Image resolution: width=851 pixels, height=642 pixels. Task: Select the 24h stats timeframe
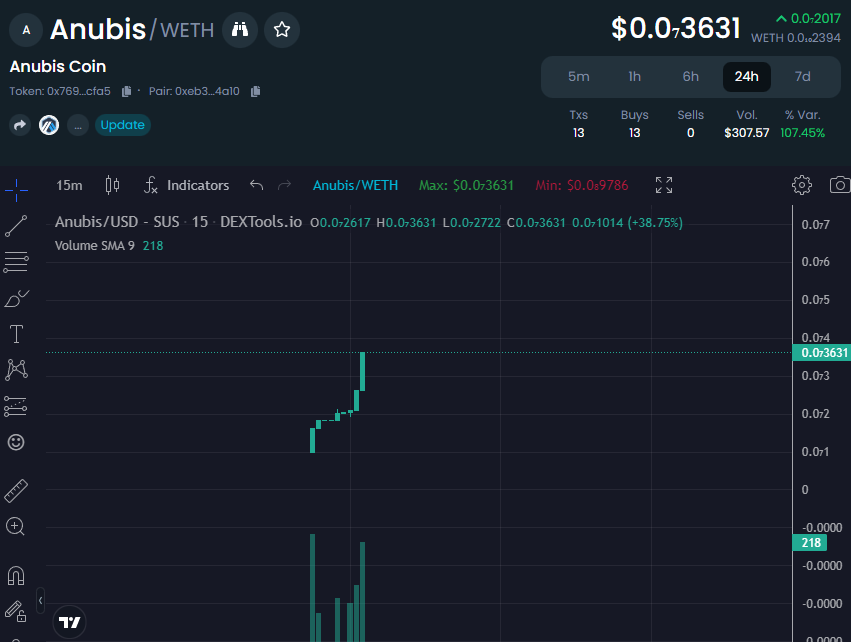click(x=747, y=77)
